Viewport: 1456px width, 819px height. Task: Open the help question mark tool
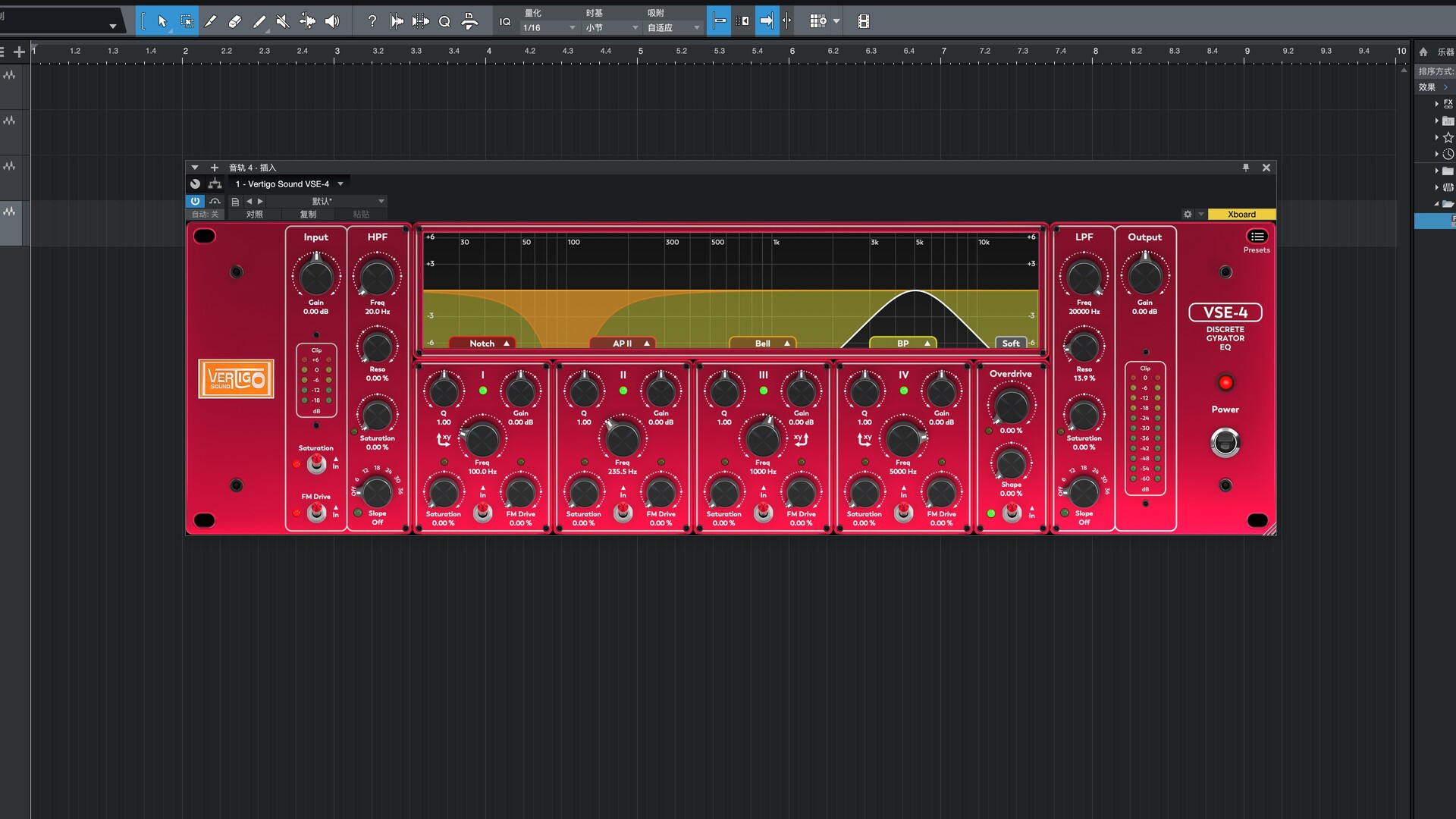(x=372, y=21)
